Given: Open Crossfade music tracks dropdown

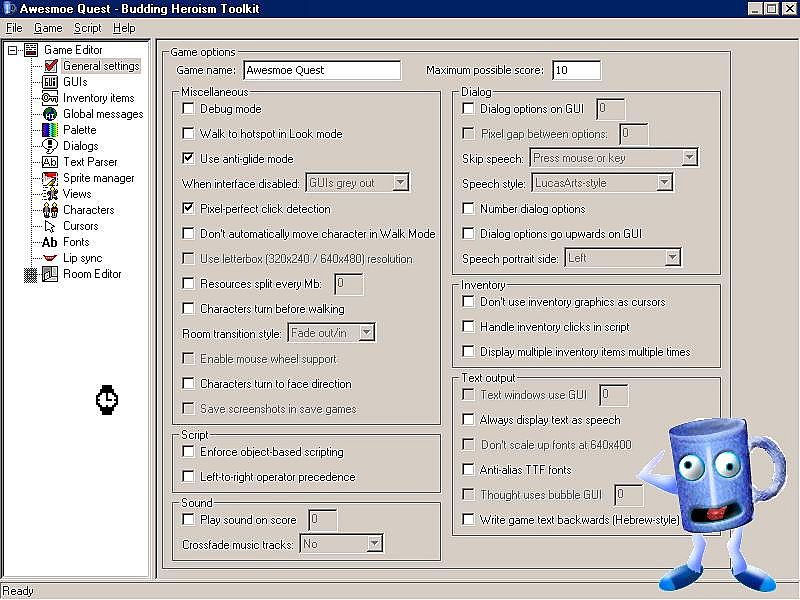Looking at the screenshot, I should coord(374,543).
